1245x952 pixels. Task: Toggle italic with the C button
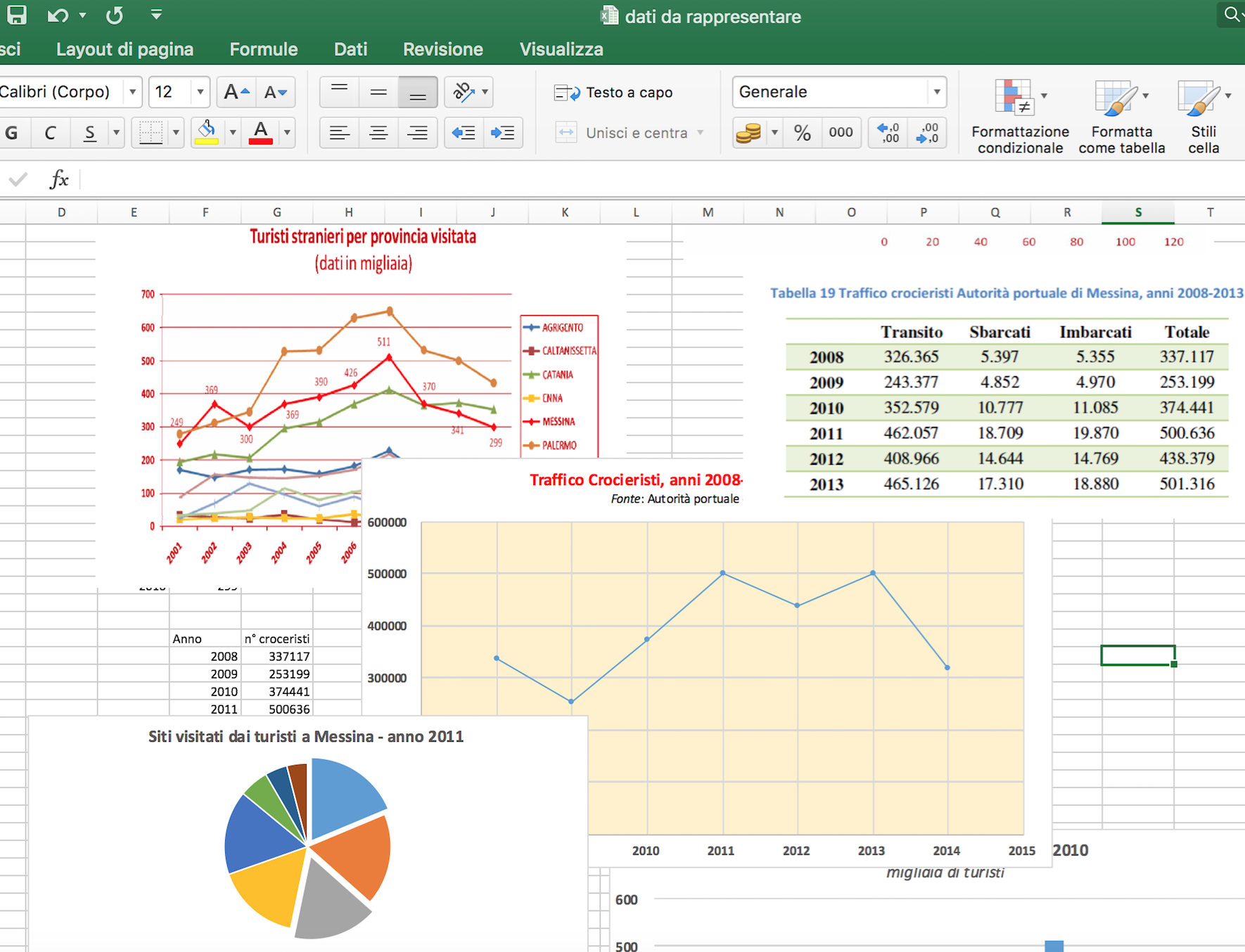50,133
